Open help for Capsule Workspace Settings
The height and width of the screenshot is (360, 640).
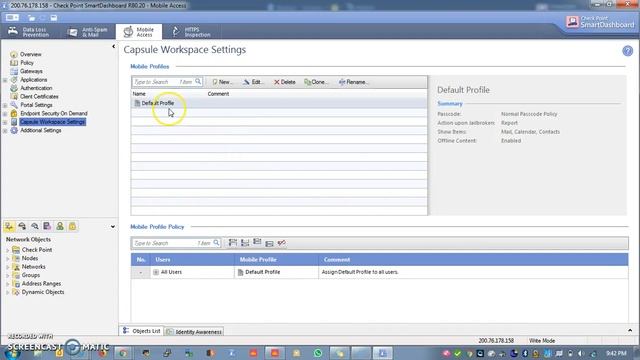pos(627,51)
